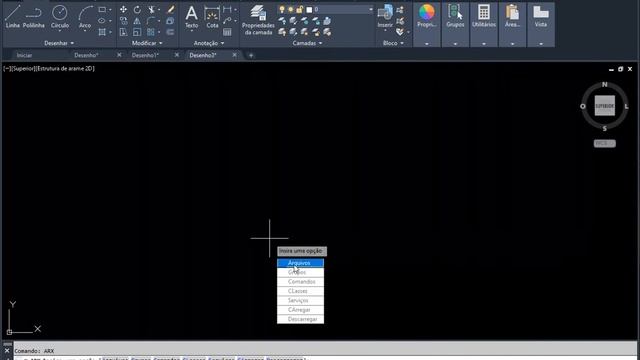Expand the Anotação panel
The height and width of the screenshot is (360, 640).
[209, 43]
